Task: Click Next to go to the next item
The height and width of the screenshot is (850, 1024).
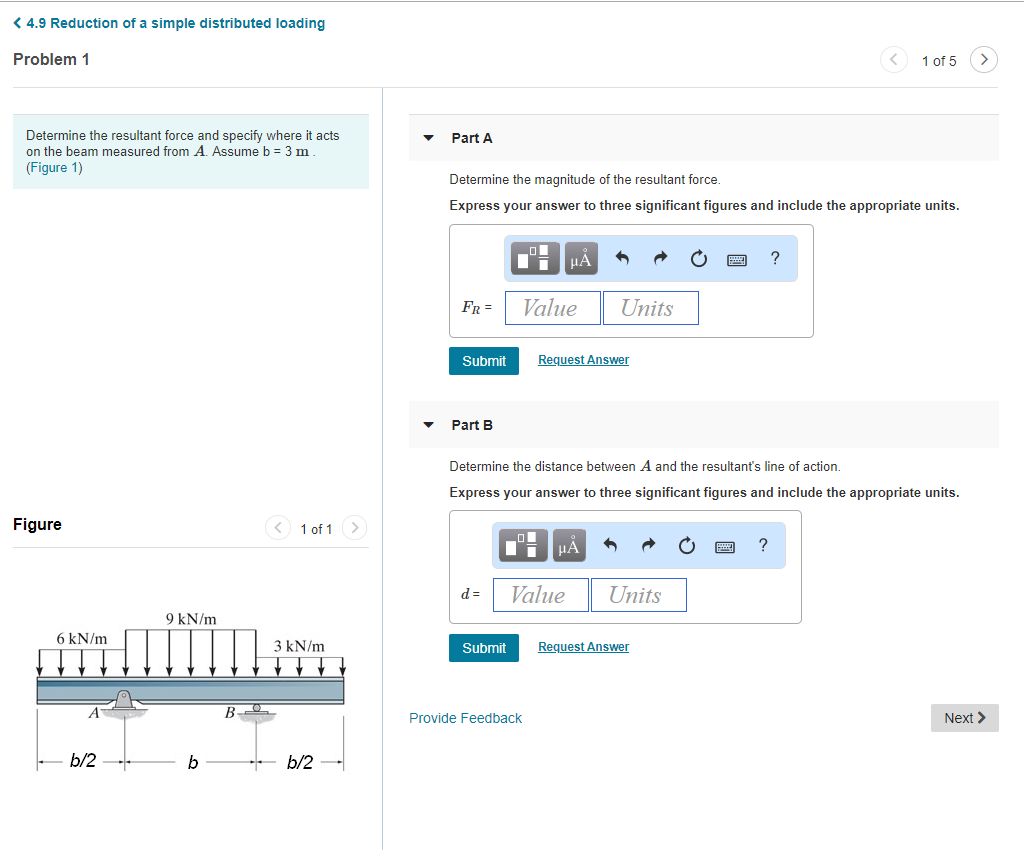Action: tap(963, 718)
